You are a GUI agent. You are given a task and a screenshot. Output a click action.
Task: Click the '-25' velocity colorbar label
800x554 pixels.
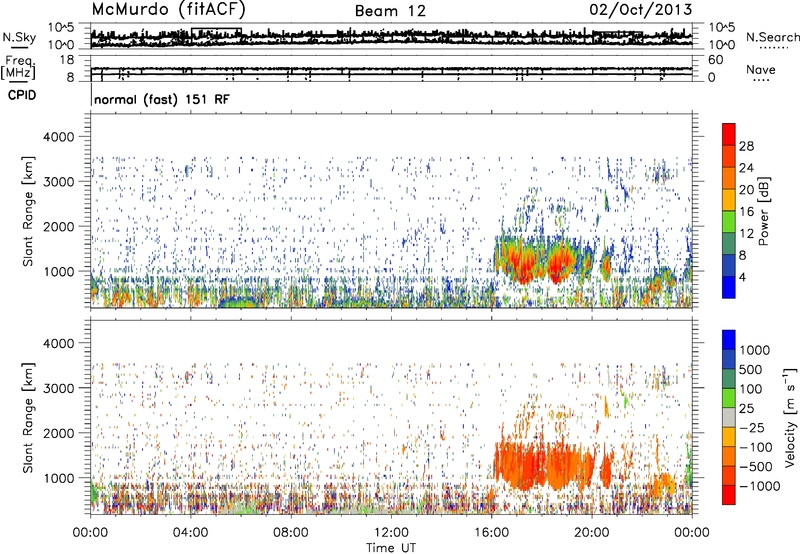753,427
